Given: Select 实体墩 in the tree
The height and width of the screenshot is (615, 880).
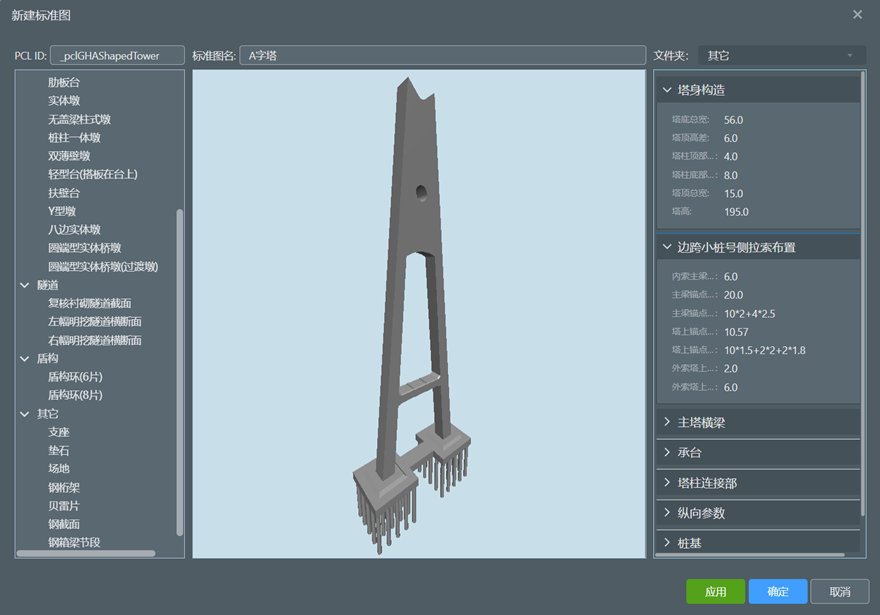Looking at the screenshot, I should [x=64, y=101].
